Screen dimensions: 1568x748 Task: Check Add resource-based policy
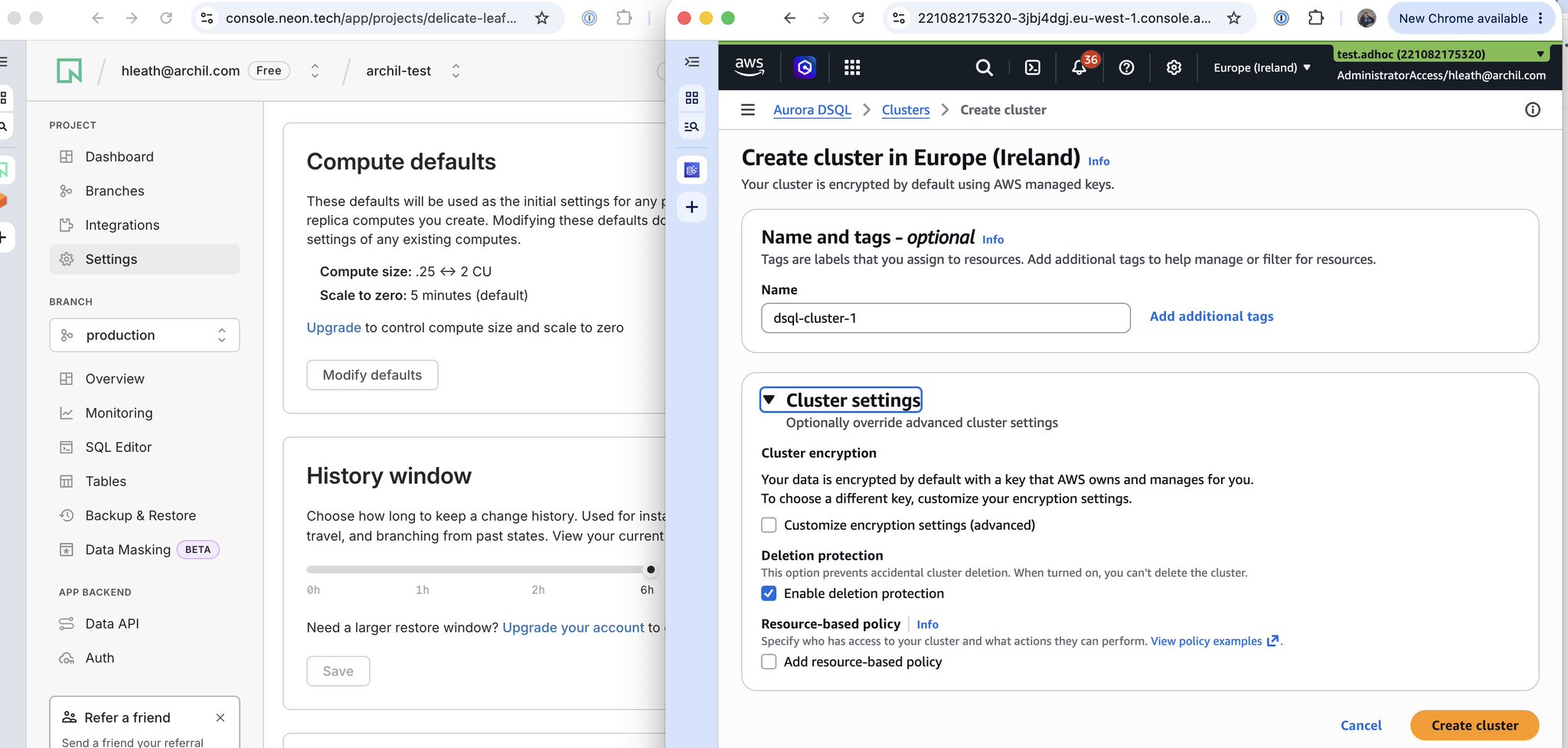(769, 661)
